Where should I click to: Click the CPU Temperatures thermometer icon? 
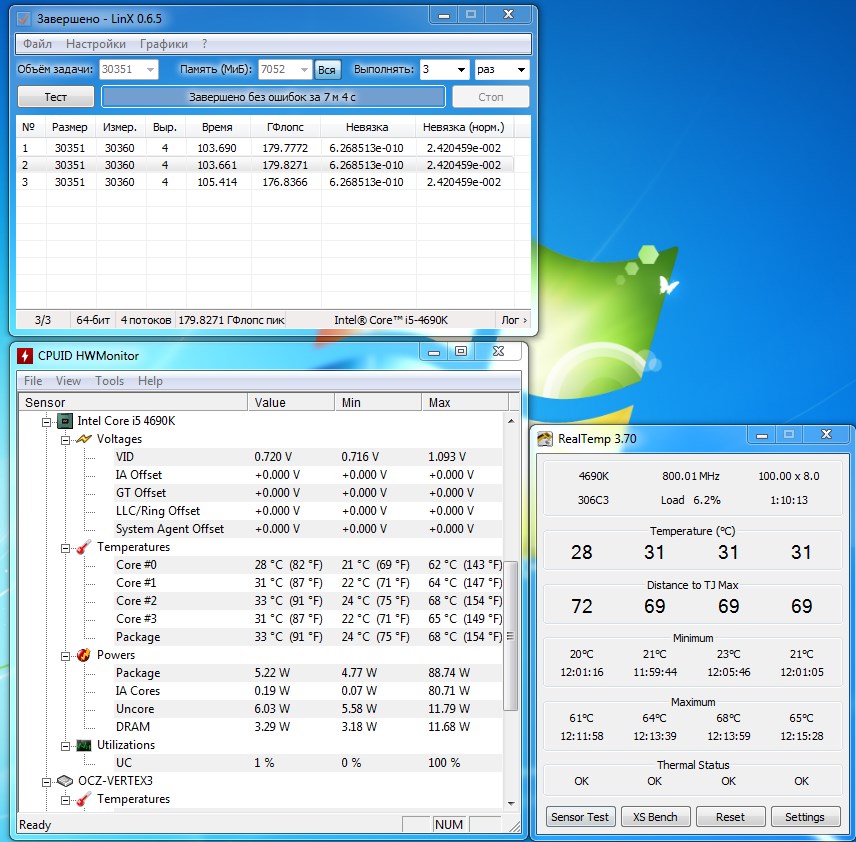pyautogui.click(x=84, y=547)
